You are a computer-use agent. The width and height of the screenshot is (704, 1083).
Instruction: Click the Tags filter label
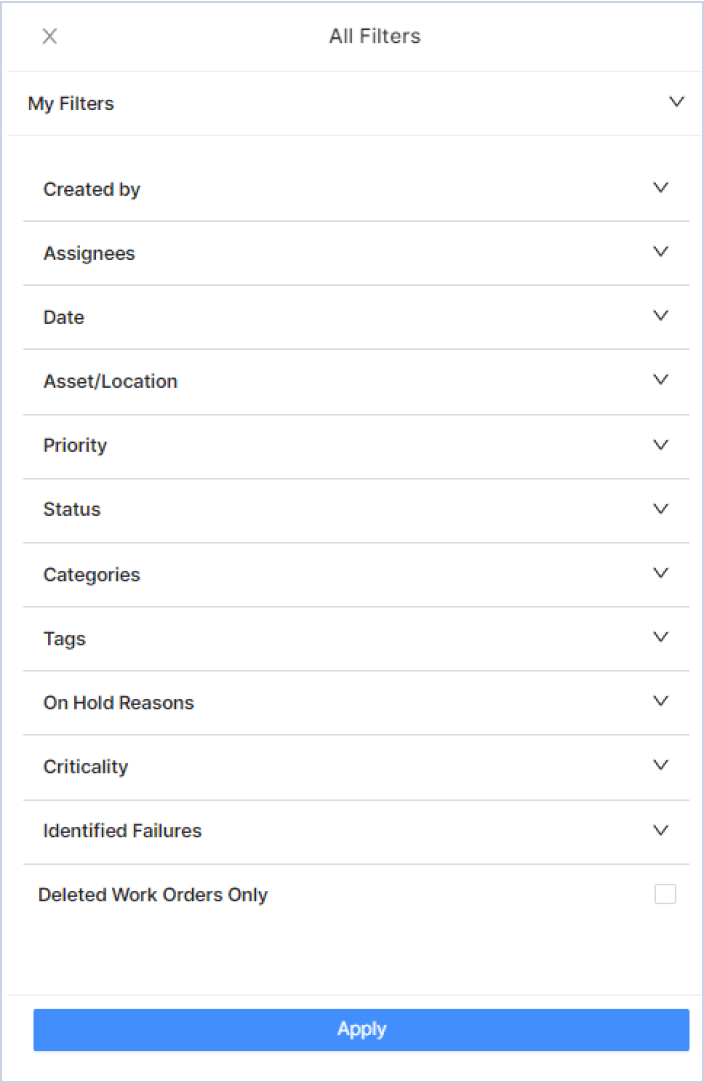coord(64,639)
